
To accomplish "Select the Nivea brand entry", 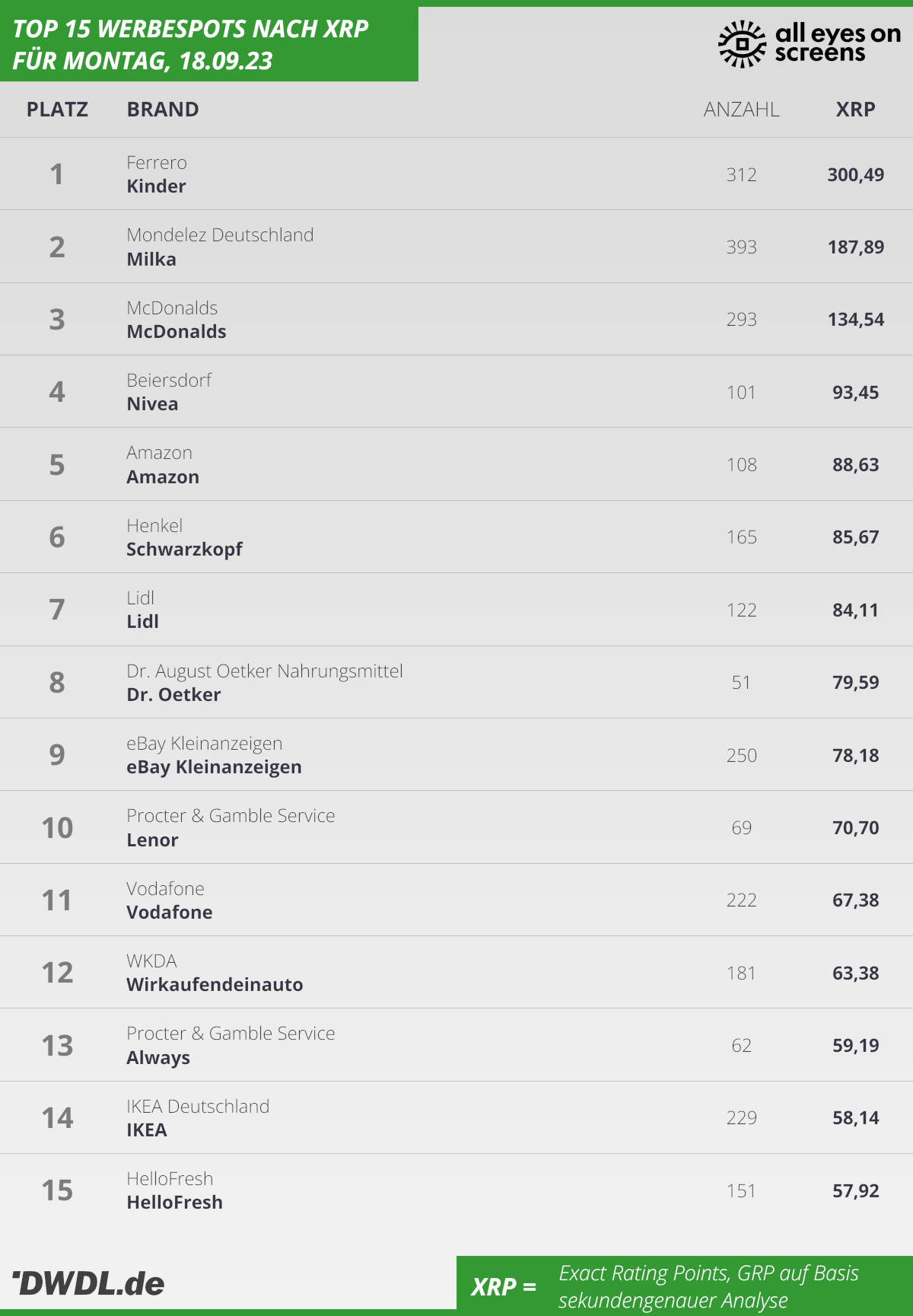I will click(x=169, y=392).
